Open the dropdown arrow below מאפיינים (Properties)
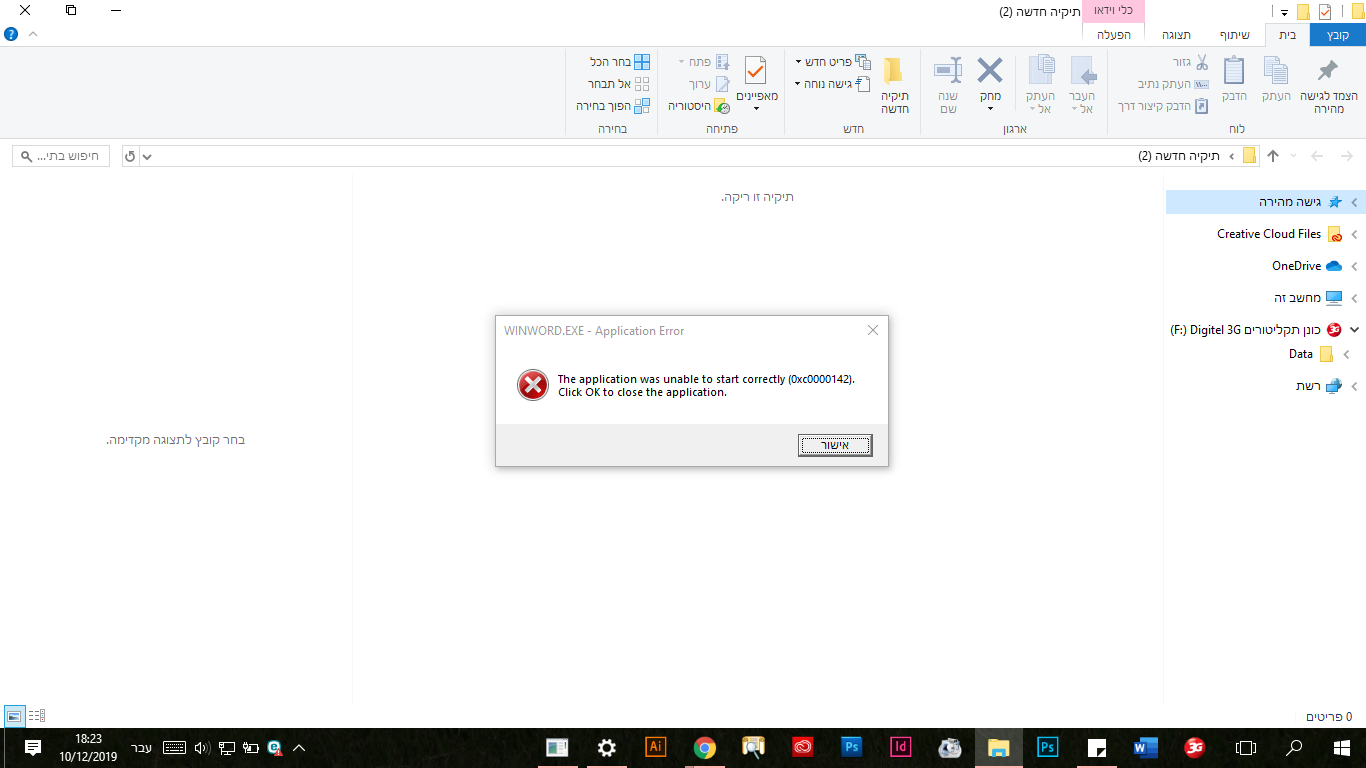The width and height of the screenshot is (1366, 768). tap(756, 108)
